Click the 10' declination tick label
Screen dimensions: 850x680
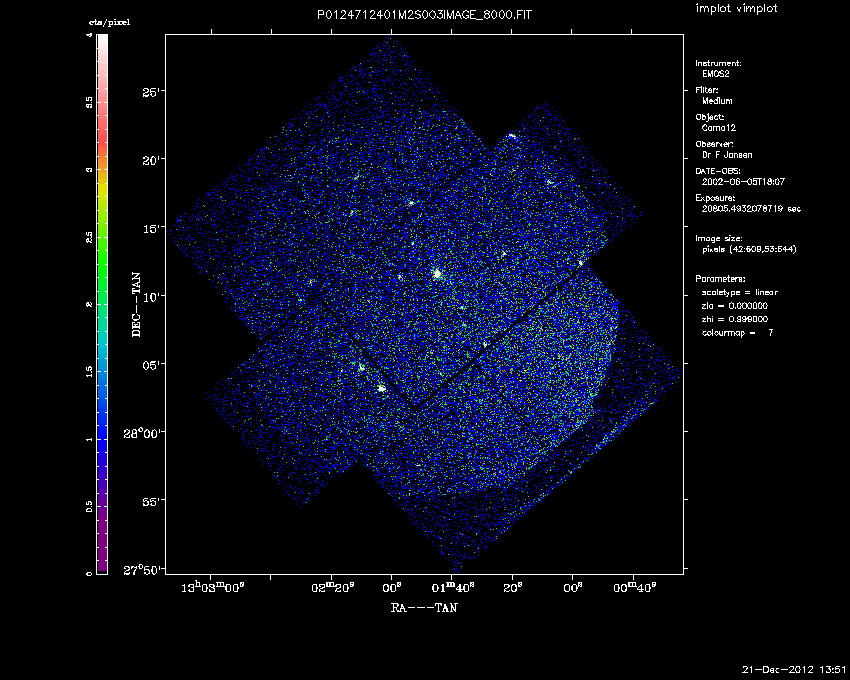(x=152, y=297)
